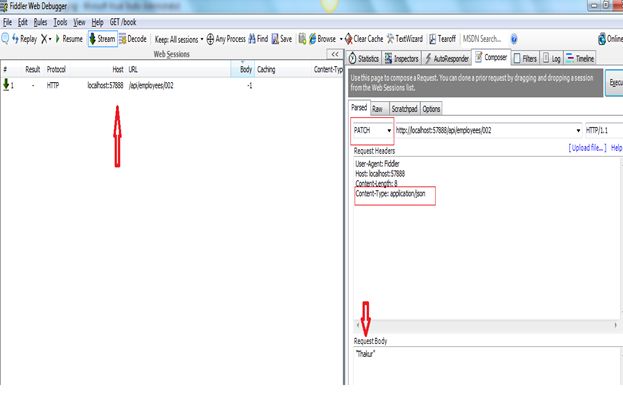
Task: Click the Tearoff button
Action: click(x=442, y=39)
